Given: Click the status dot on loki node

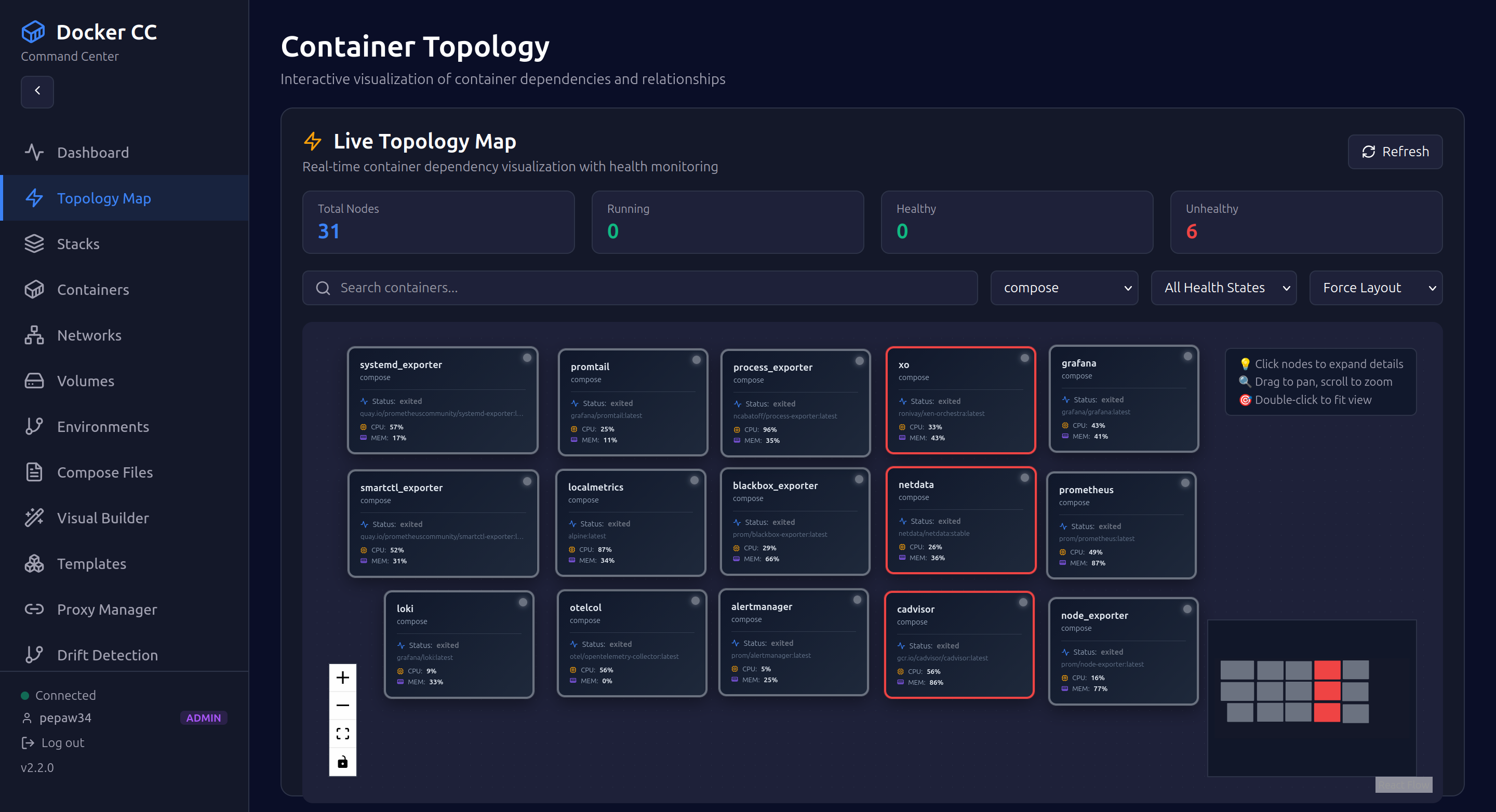Looking at the screenshot, I should [x=523, y=602].
